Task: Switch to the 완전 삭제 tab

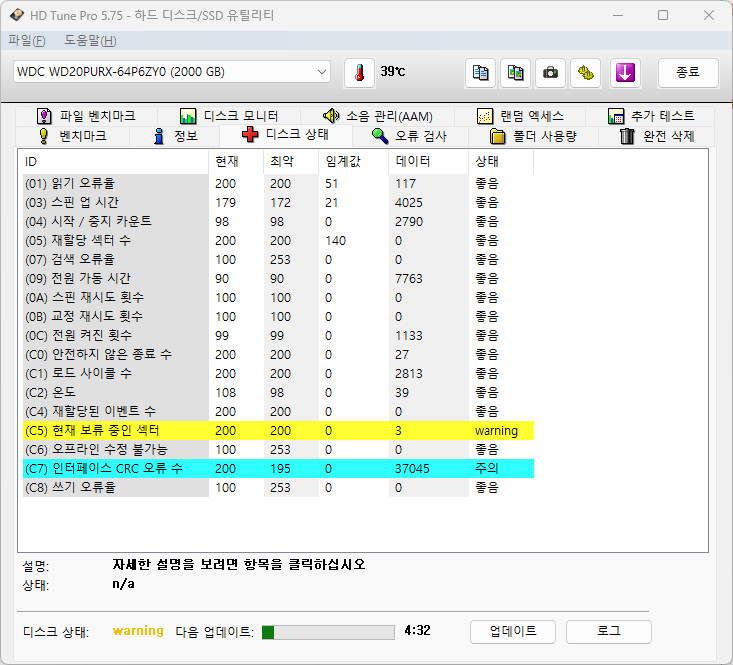Action: 656,136
